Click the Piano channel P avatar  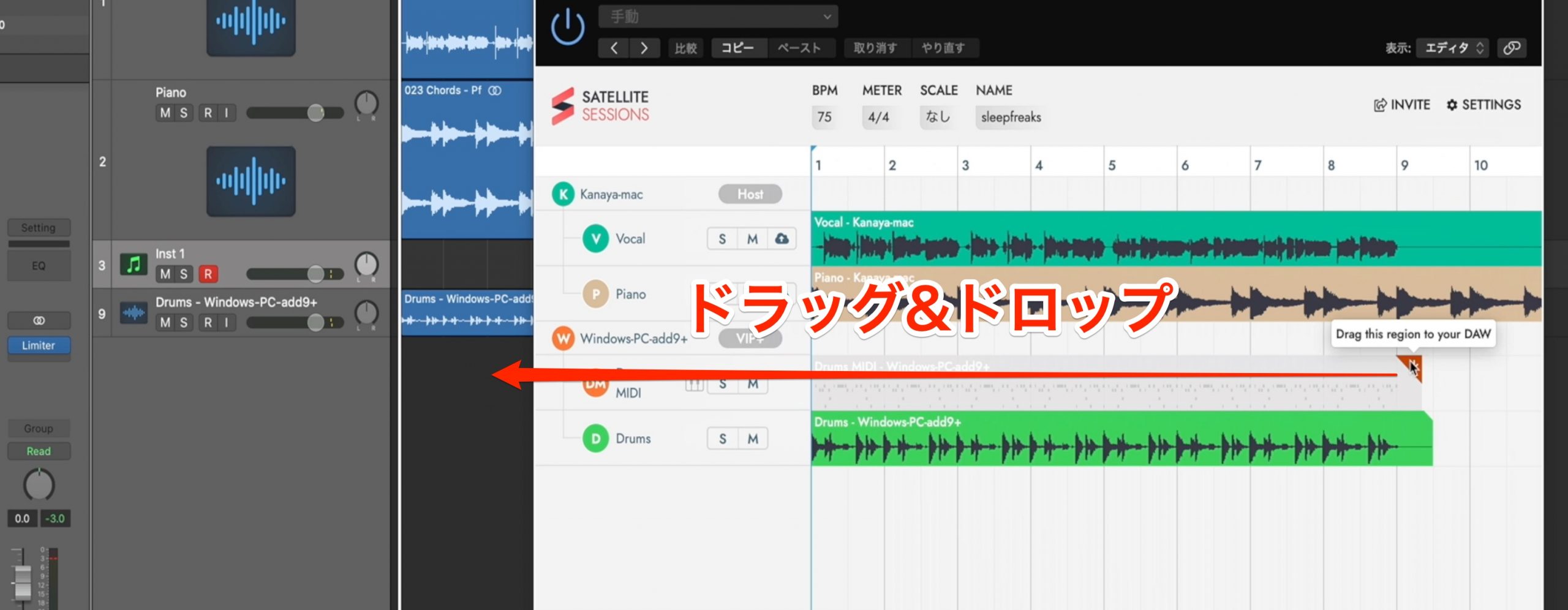click(595, 294)
